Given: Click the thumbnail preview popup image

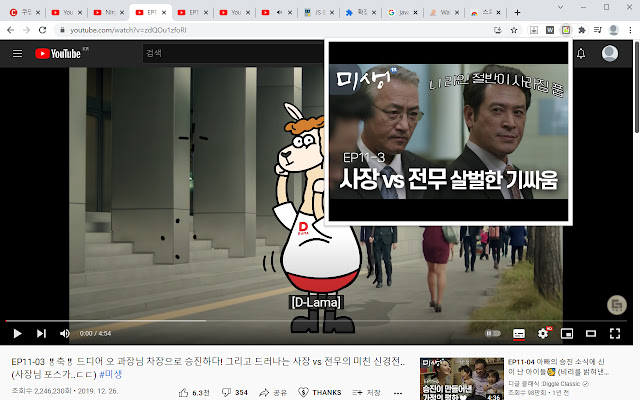Looking at the screenshot, I should (448, 131).
